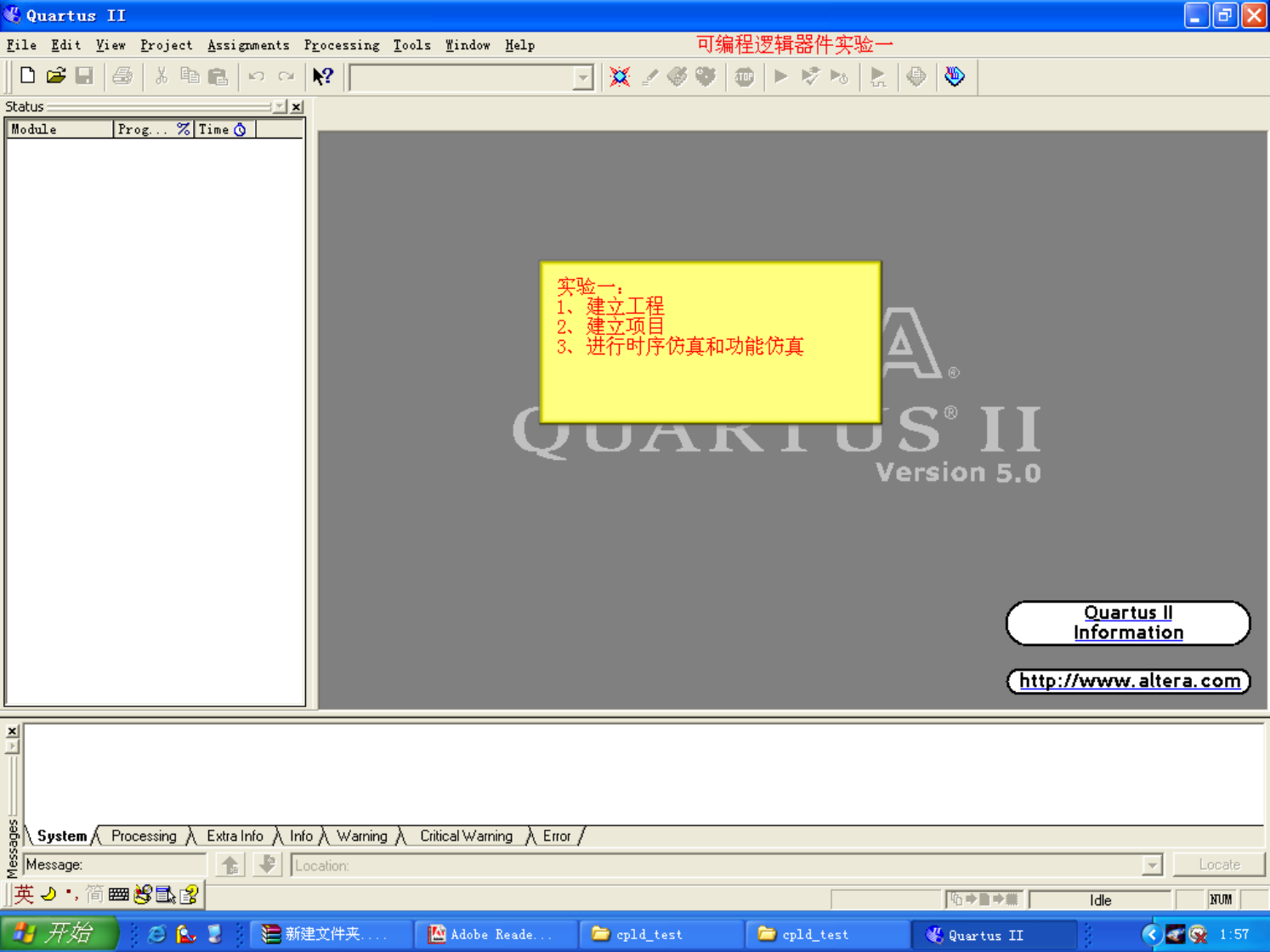Switch to the Warning messages tab

click(361, 836)
